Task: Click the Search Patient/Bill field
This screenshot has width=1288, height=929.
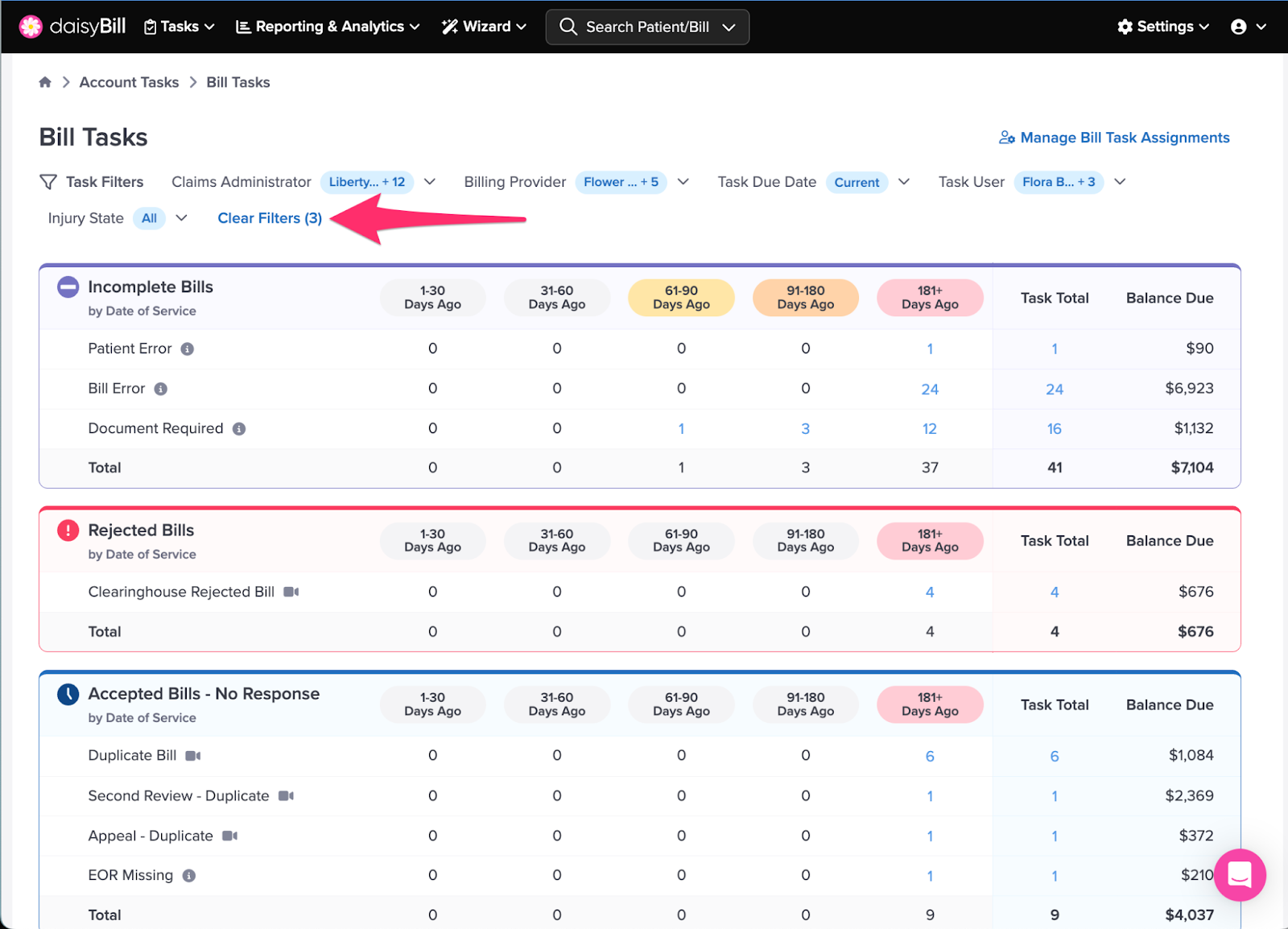Action: point(647,27)
